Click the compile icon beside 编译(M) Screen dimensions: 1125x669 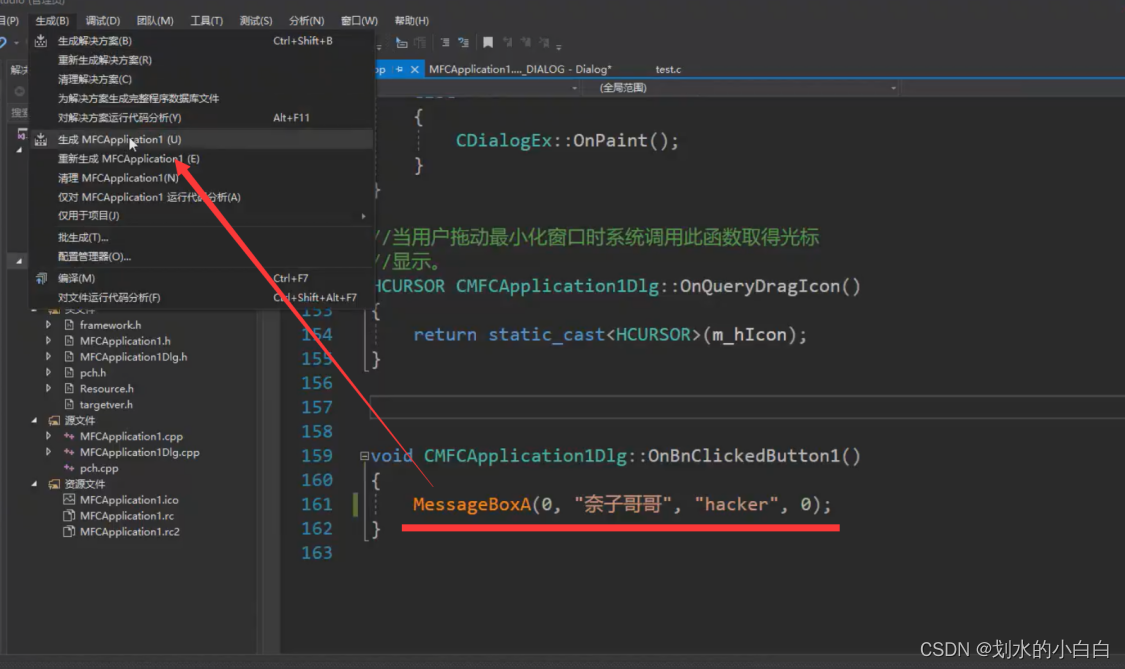[x=41, y=278]
